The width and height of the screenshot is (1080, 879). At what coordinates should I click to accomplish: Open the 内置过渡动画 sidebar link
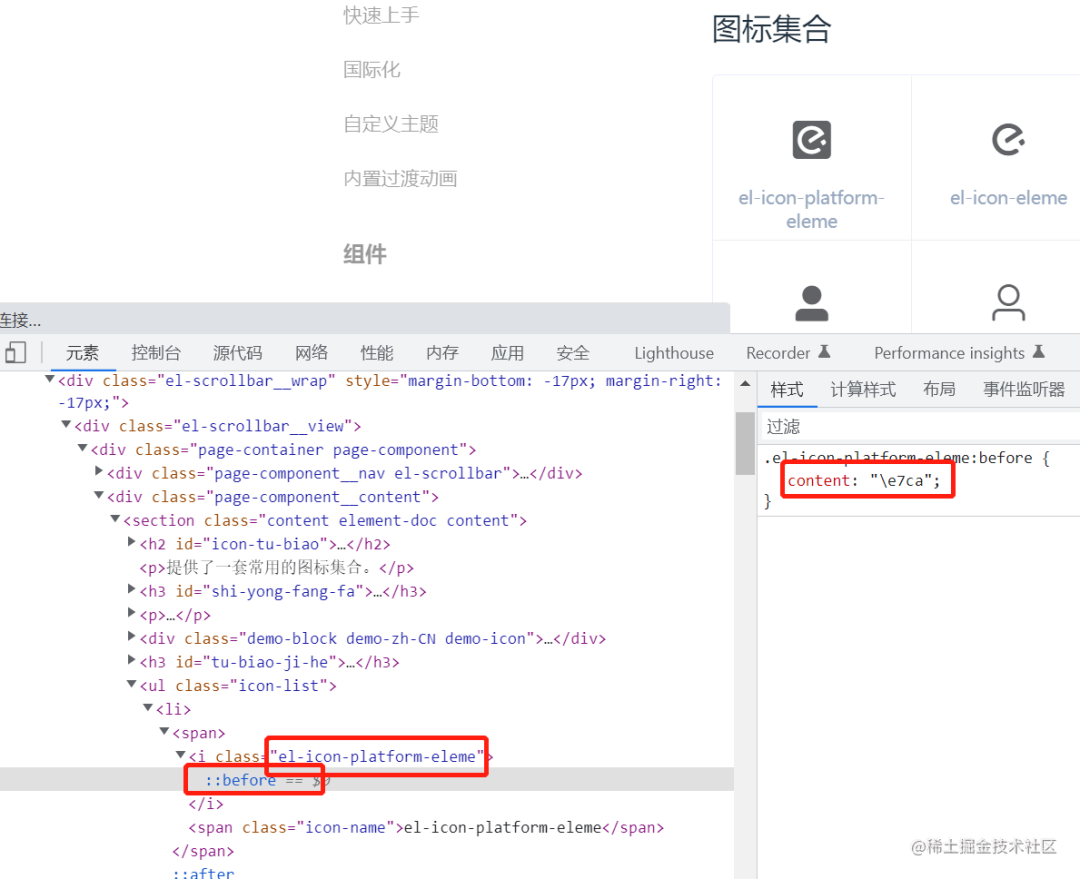(400, 178)
